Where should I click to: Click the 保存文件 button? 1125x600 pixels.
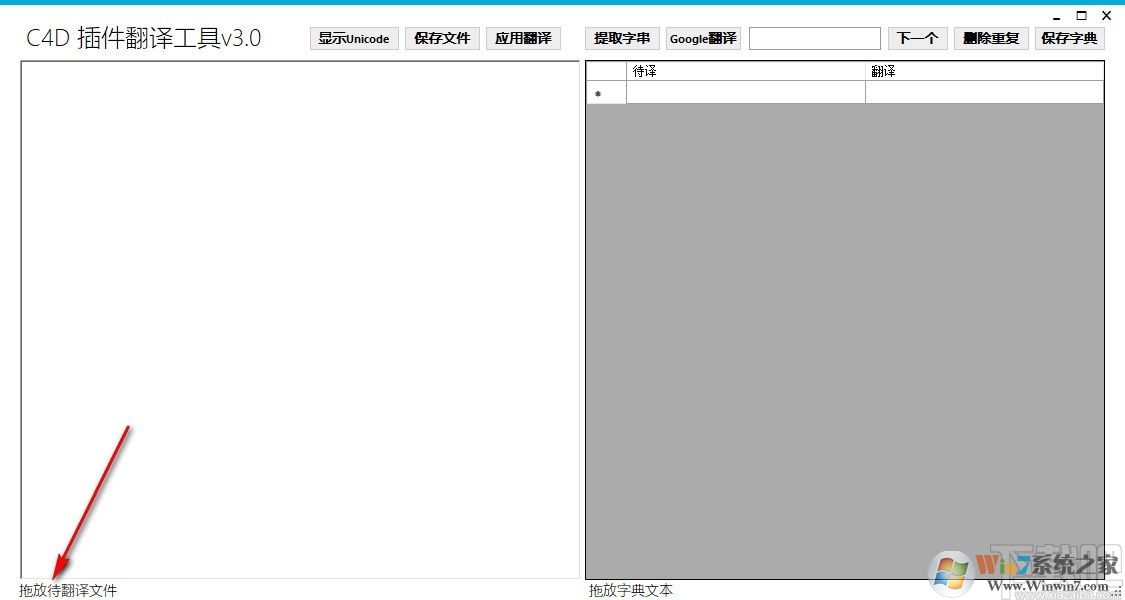[x=441, y=38]
